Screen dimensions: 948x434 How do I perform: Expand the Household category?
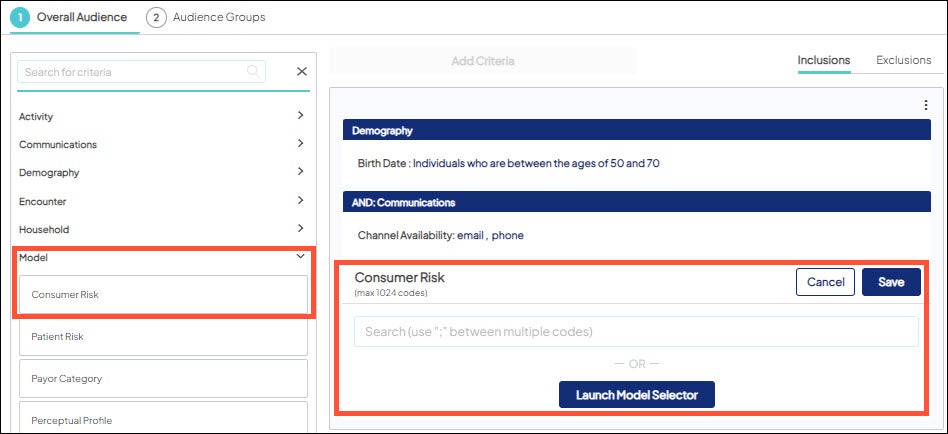coord(300,229)
